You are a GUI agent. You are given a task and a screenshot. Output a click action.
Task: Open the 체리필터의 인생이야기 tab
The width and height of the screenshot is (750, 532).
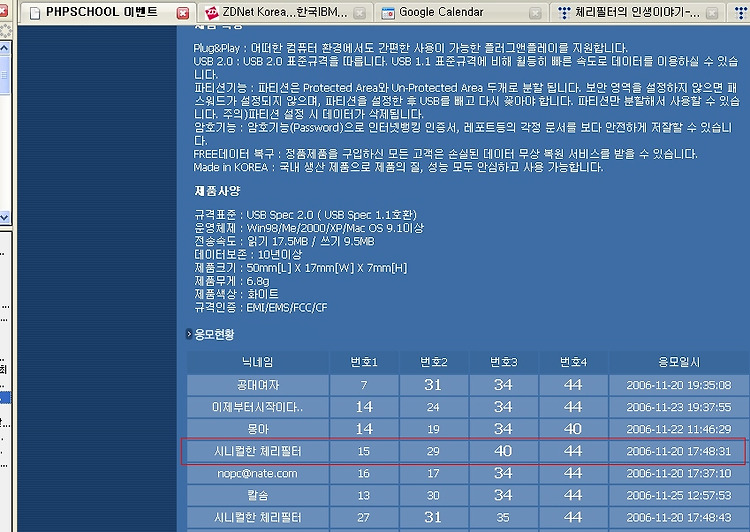tap(638, 12)
